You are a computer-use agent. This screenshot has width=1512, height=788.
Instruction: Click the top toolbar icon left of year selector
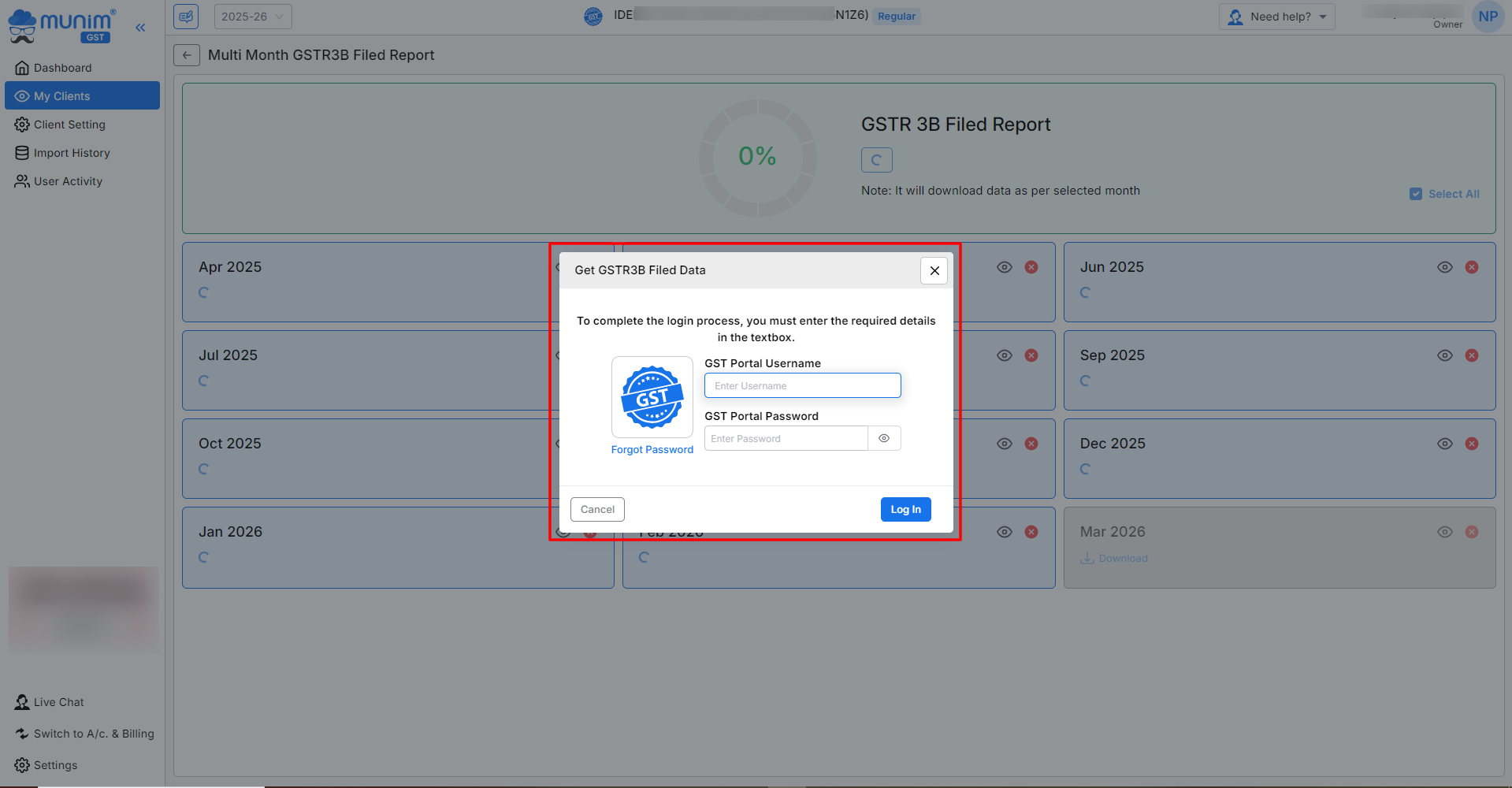186,17
